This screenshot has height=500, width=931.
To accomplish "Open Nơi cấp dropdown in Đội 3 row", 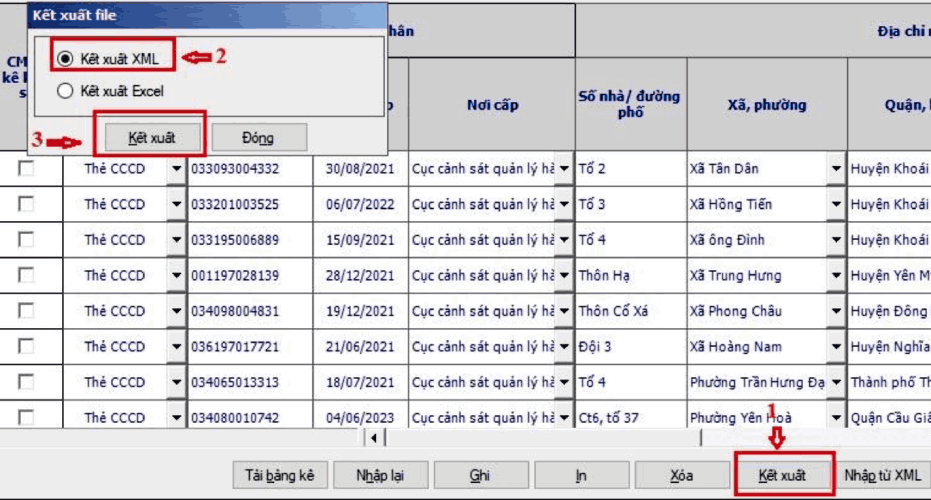I will (564, 347).
